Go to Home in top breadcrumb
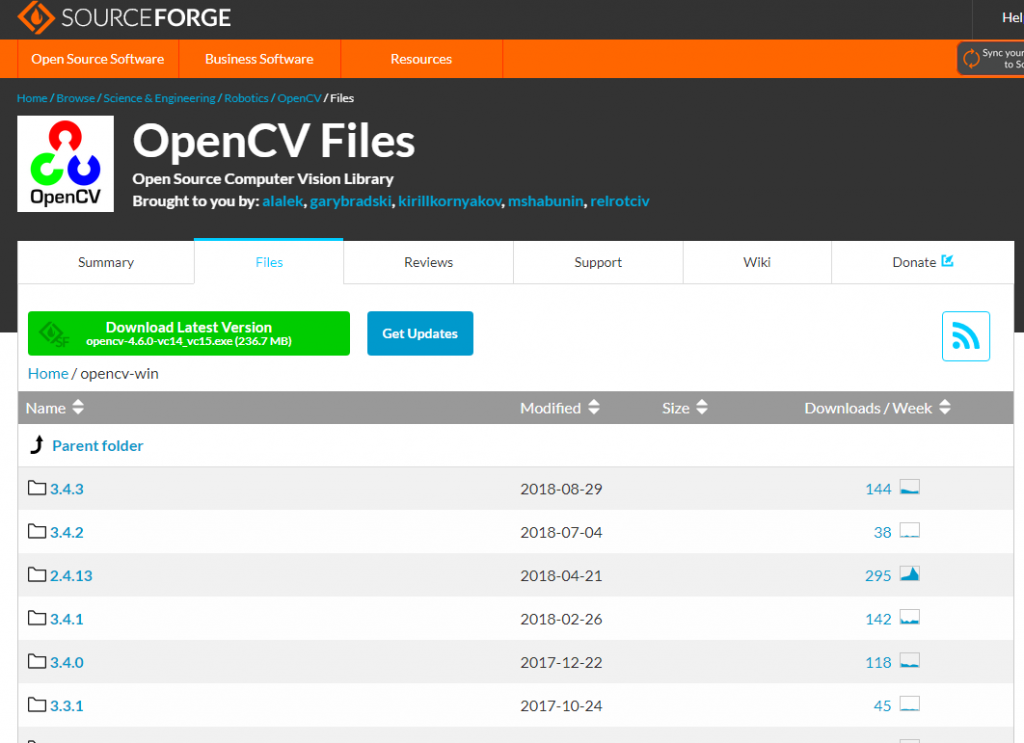1024x743 pixels. [32, 98]
